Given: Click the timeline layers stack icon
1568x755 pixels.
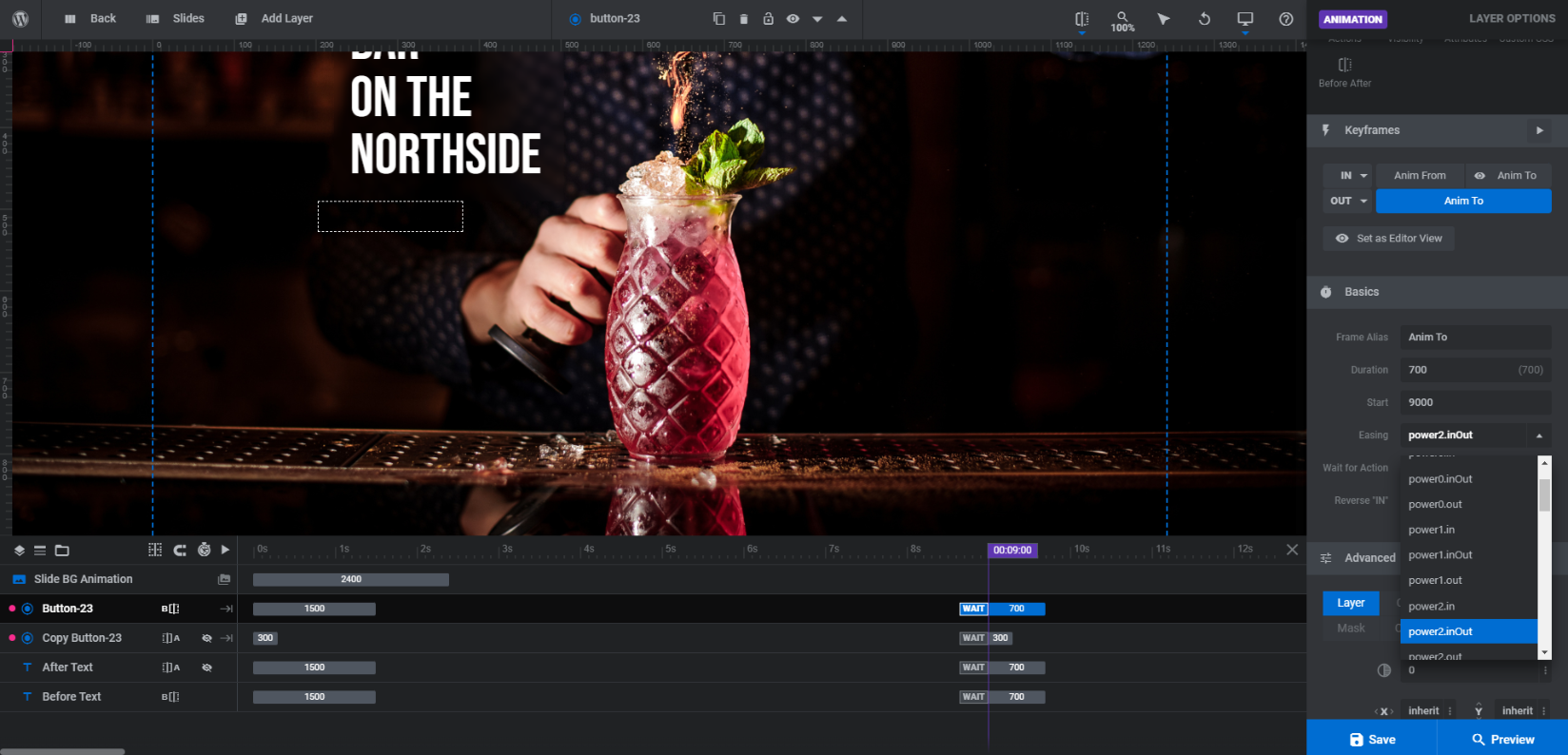Looking at the screenshot, I should [19, 550].
